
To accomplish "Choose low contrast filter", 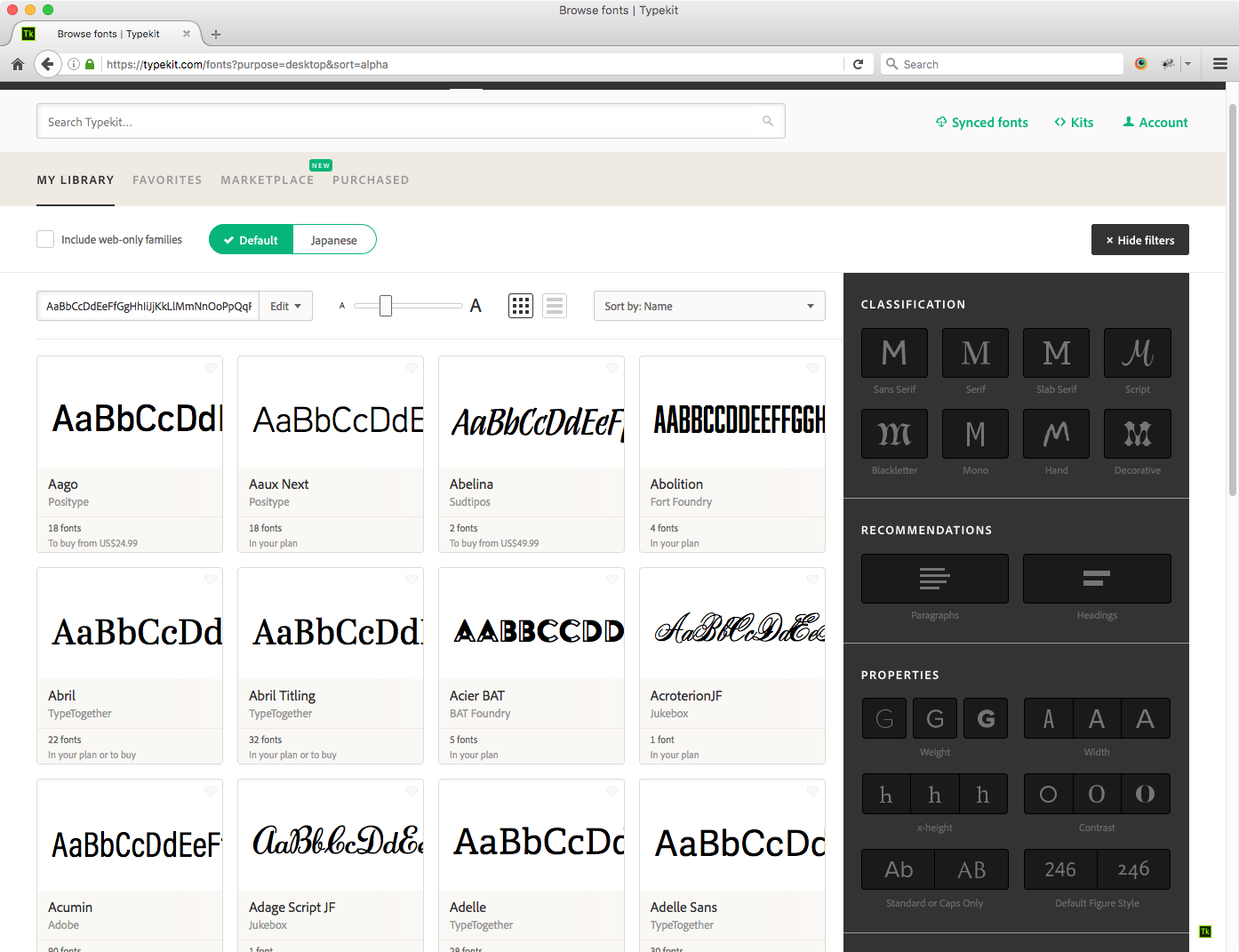I will (x=1049, y=794).
